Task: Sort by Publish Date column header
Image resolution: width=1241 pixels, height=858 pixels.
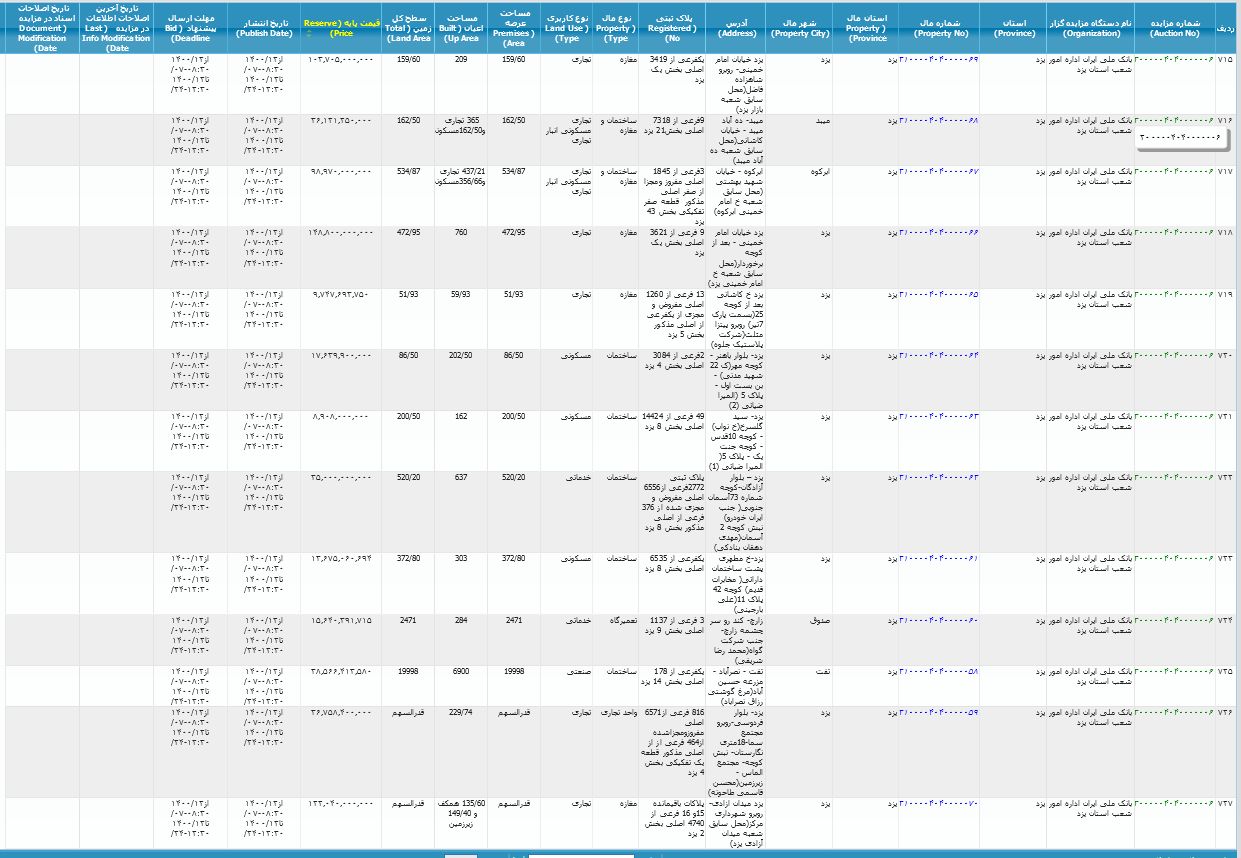Action: click(x=264, y=27)
